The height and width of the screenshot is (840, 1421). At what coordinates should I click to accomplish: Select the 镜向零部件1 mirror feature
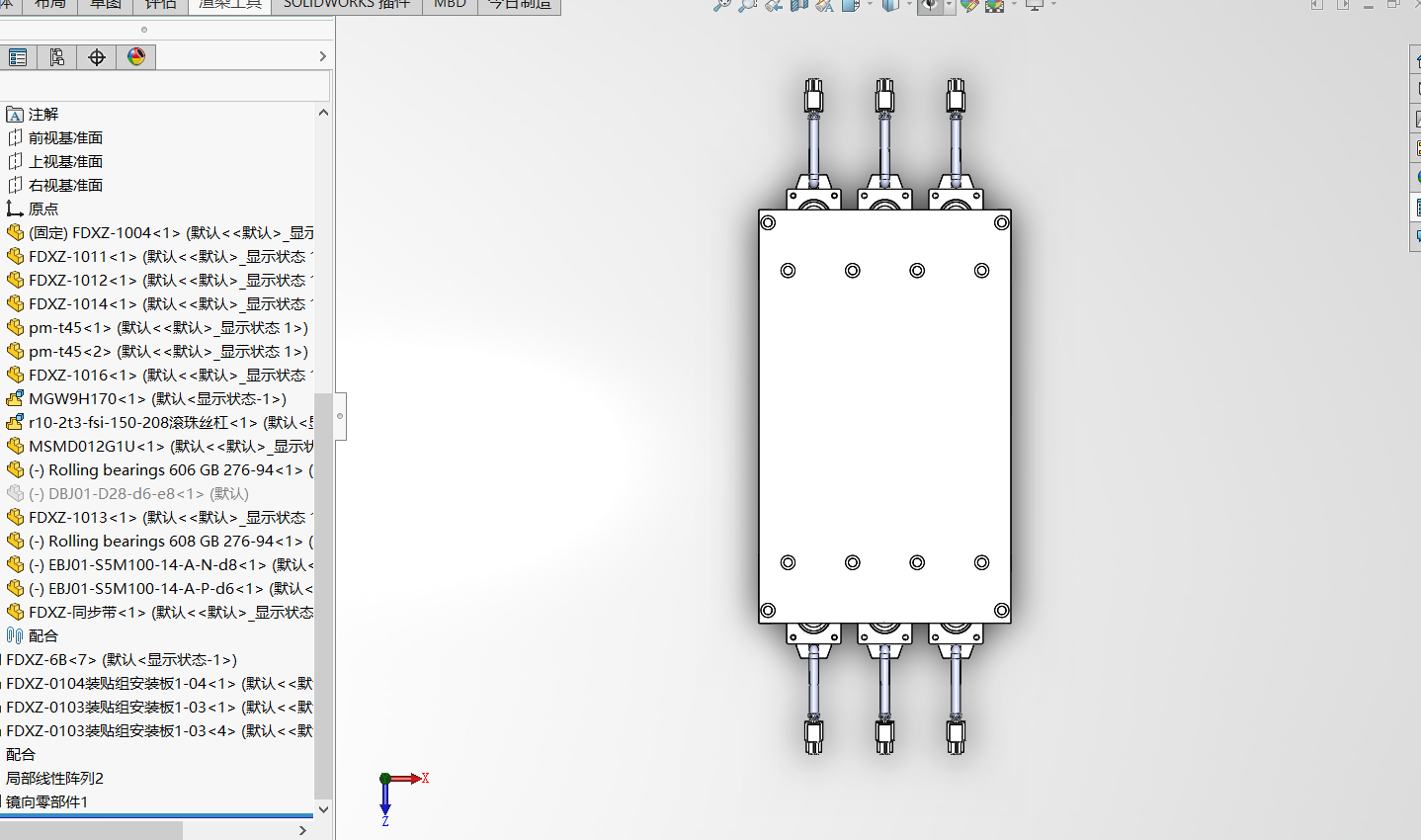point(47,802)
